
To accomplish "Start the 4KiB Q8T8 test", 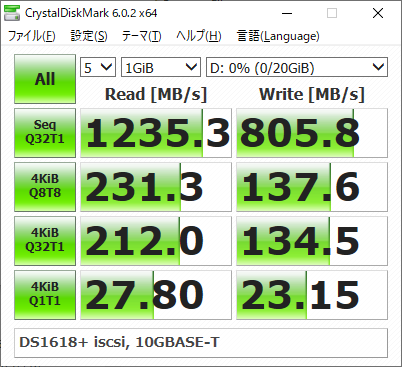I will point(45,187).
